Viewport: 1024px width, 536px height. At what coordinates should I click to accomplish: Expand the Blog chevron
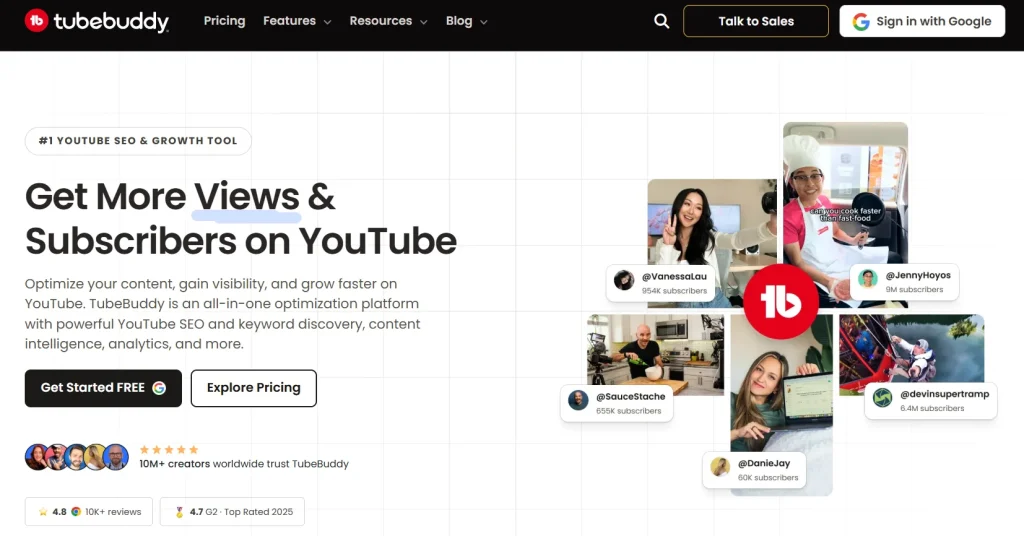click(x=483, y=22)
